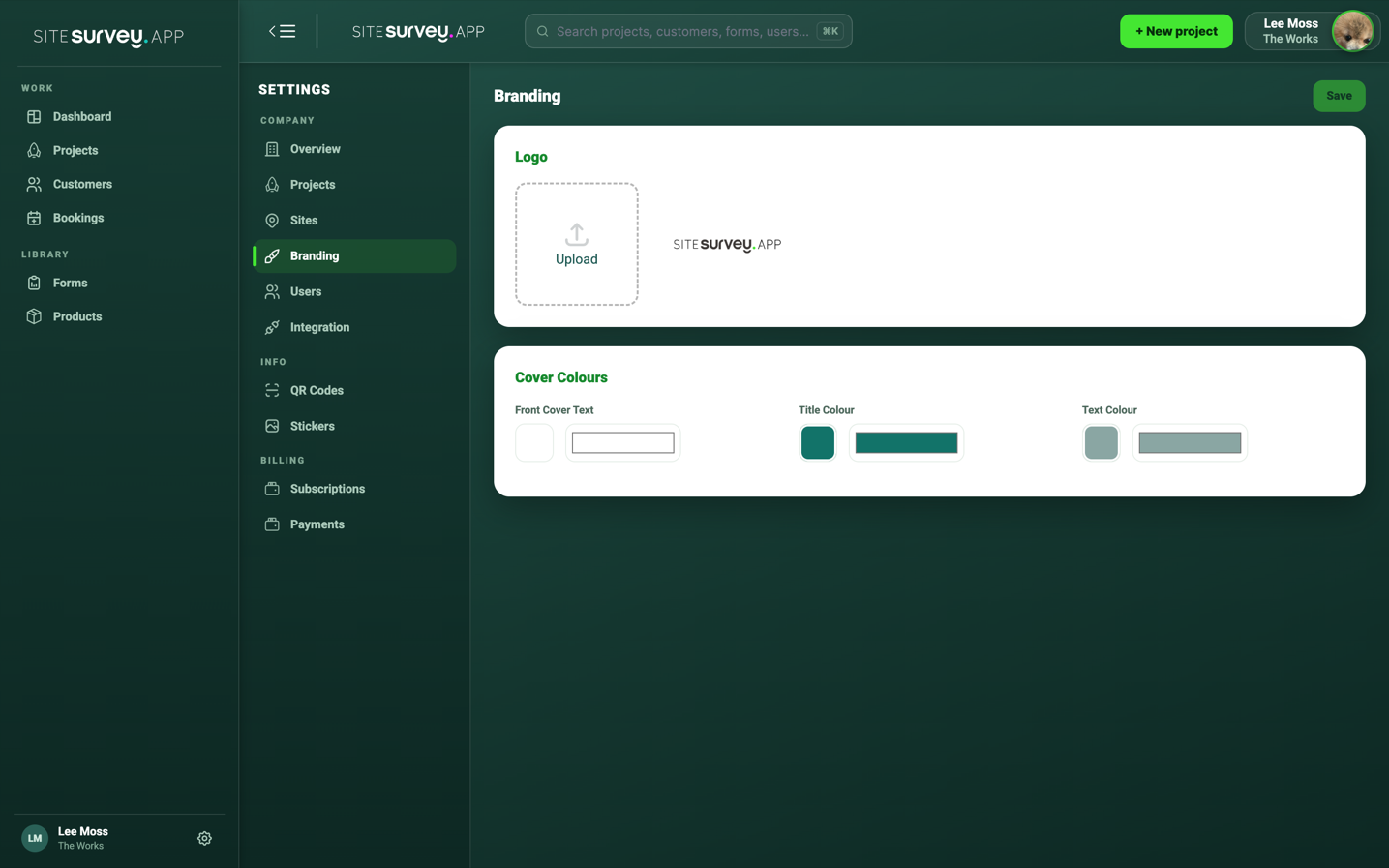This screenshot has width=1389, height=868.
Task: Select Sites in Settings menu
Action: [x=354, y=221]
